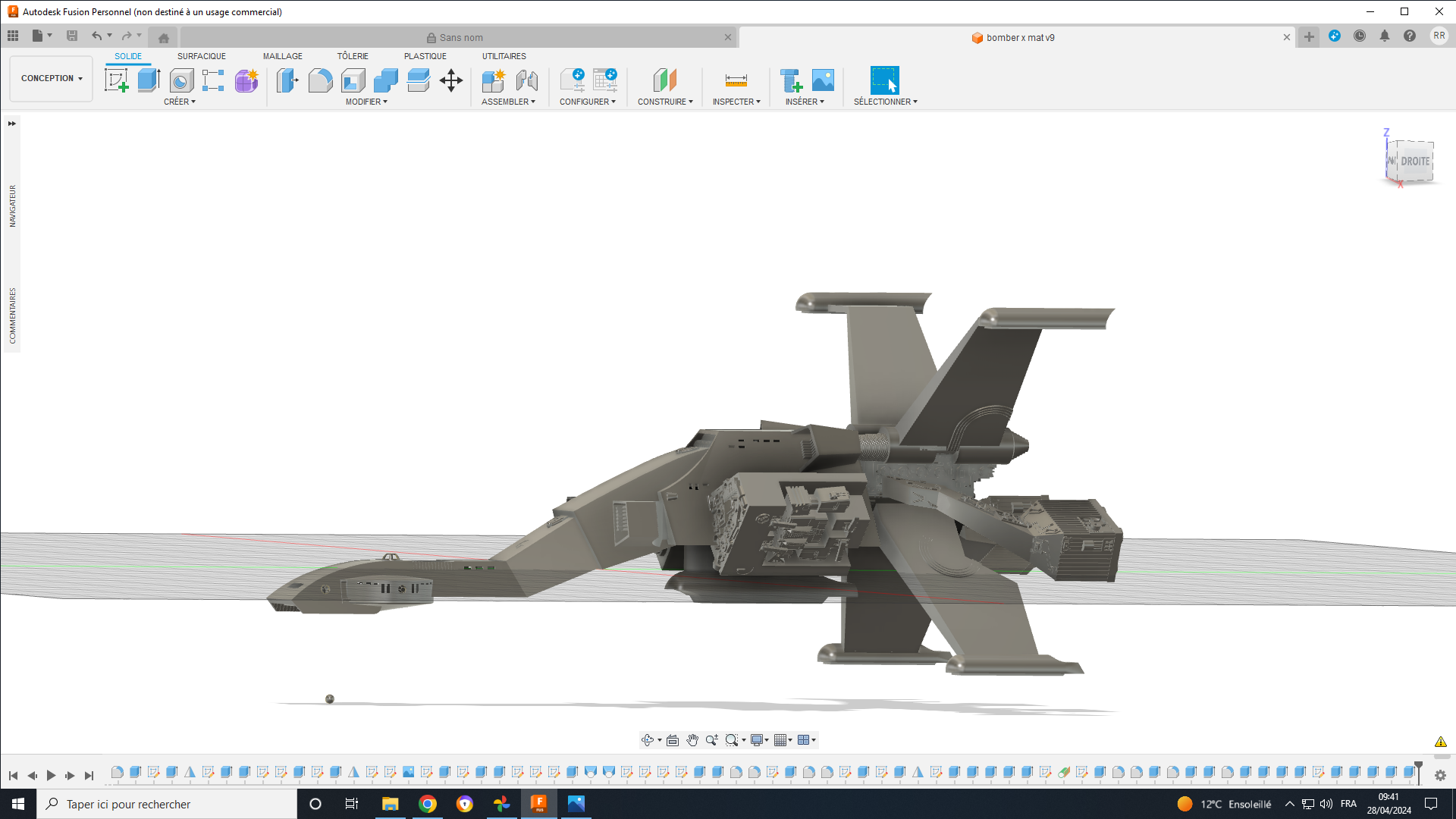Open the Measure tool under Inspecter
The height and width of the screenshot is (819, 1456).
point(736,80)
